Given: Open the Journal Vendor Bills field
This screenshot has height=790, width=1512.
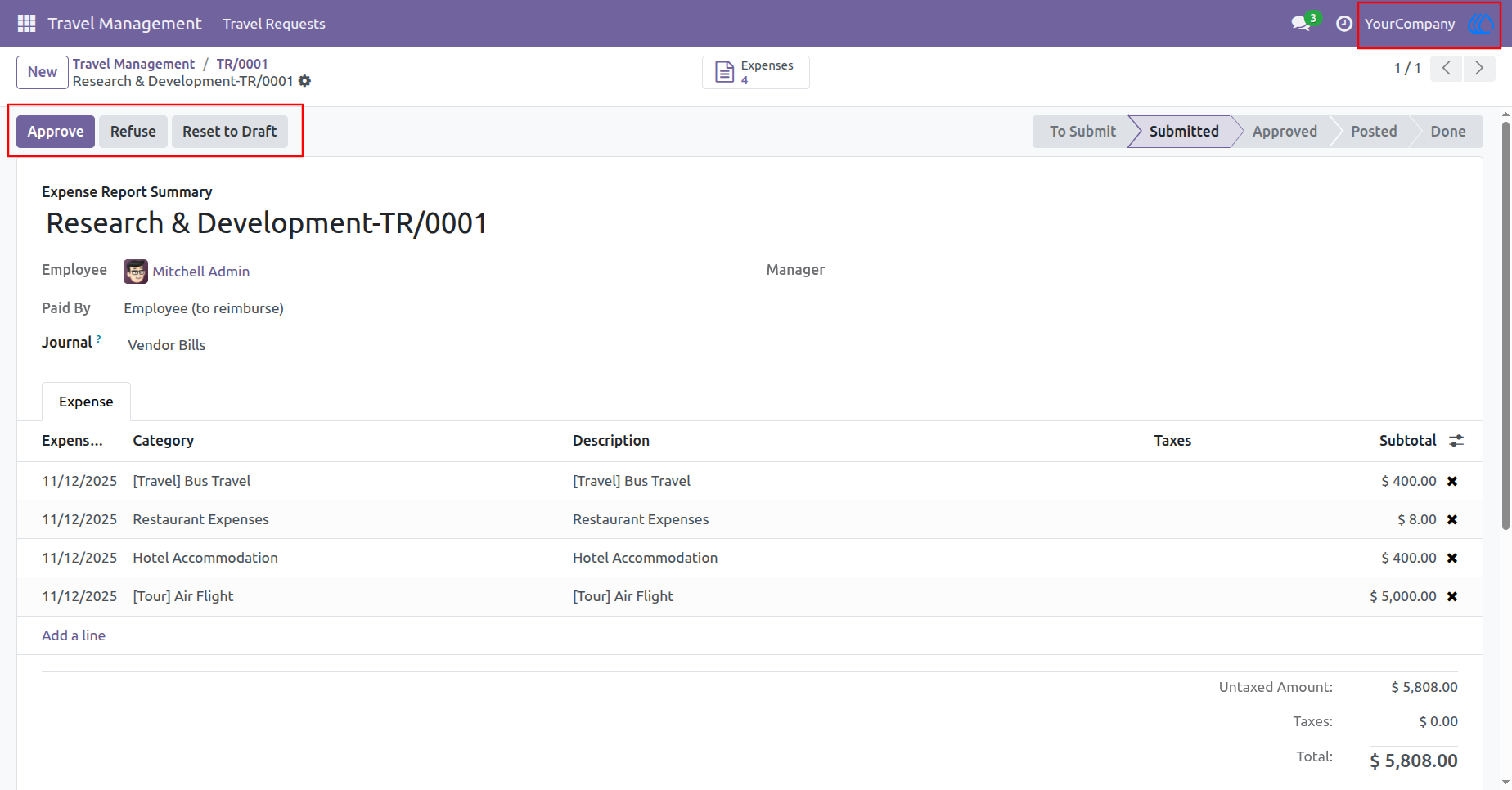Looking at the screenshot, I should pos(167,345).
